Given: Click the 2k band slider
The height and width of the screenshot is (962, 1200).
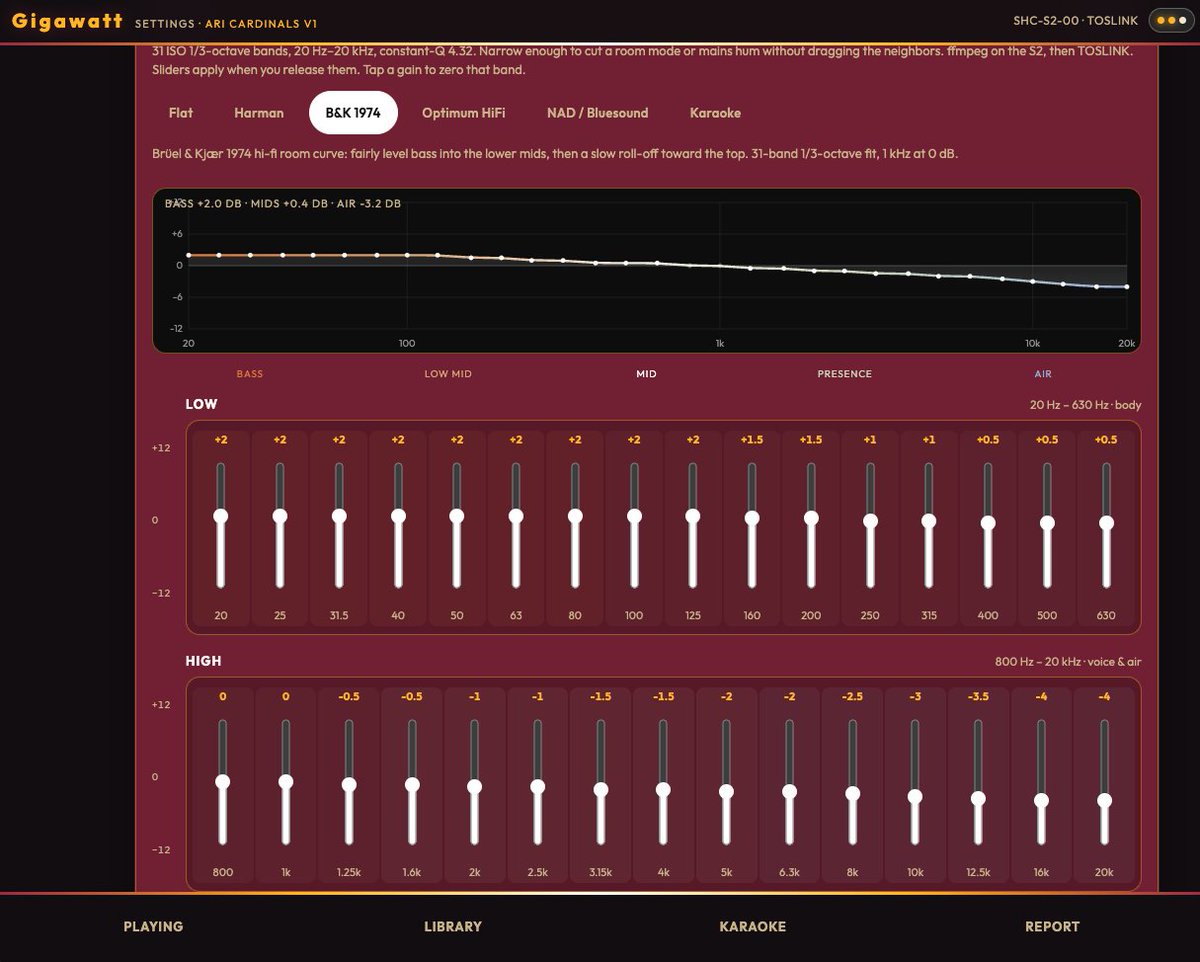Looking at the screenshot, I should point(475,783).
